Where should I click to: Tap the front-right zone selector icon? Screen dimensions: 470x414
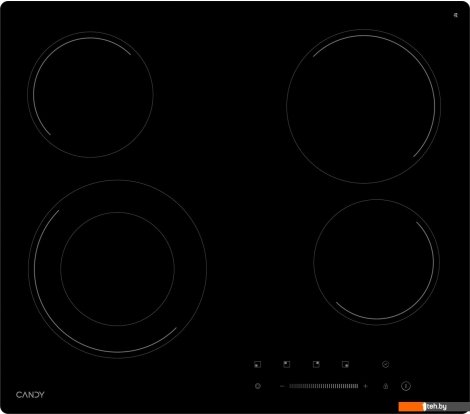click(x=345, y=364)
